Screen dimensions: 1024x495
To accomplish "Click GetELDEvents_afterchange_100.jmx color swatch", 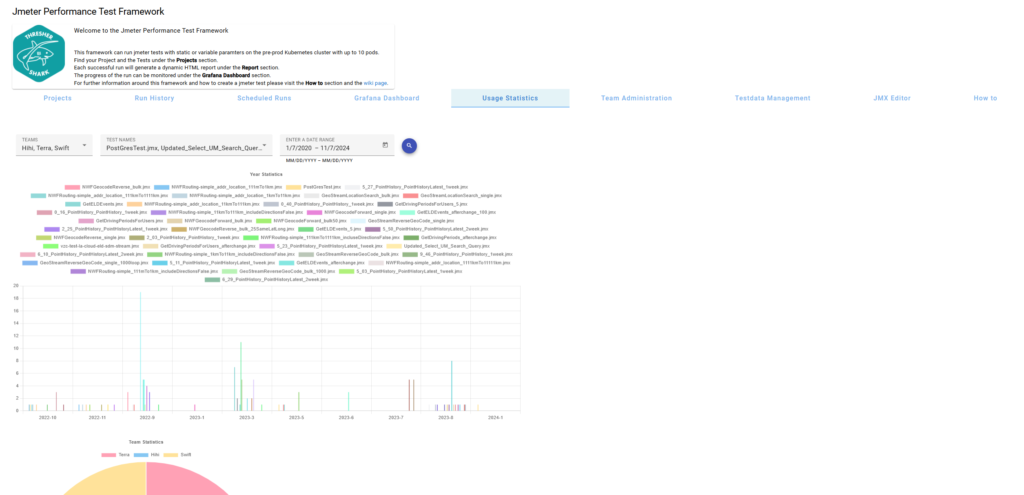I will click(x=407, y=212).
